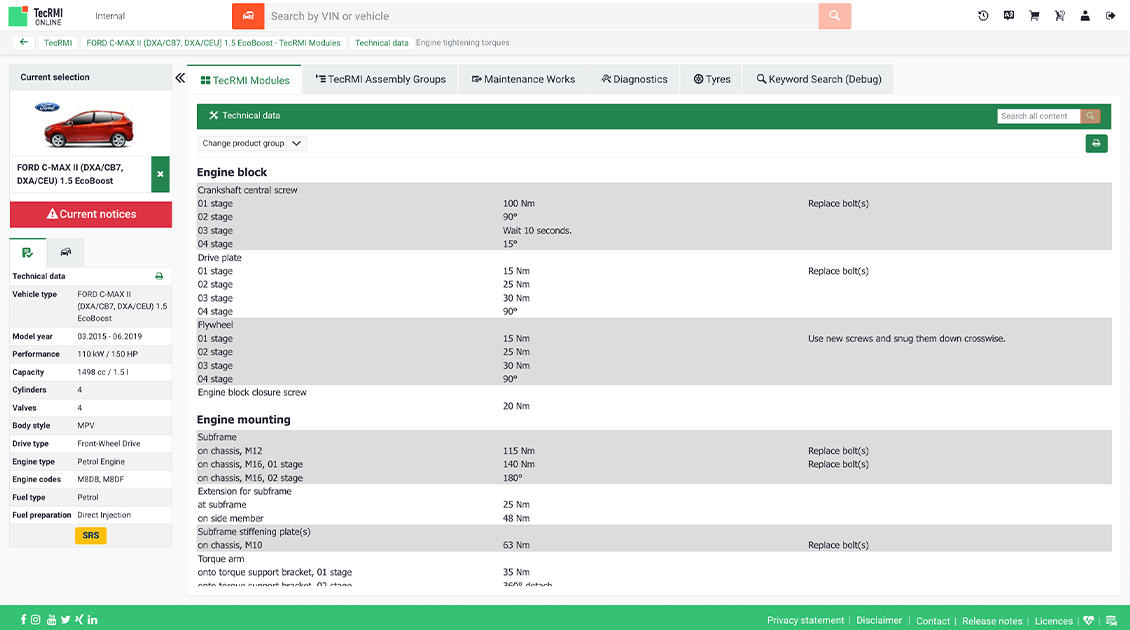The image size is (1130, 630).
Task: Open the Diagnostics tab
Action: coord(634,79)
